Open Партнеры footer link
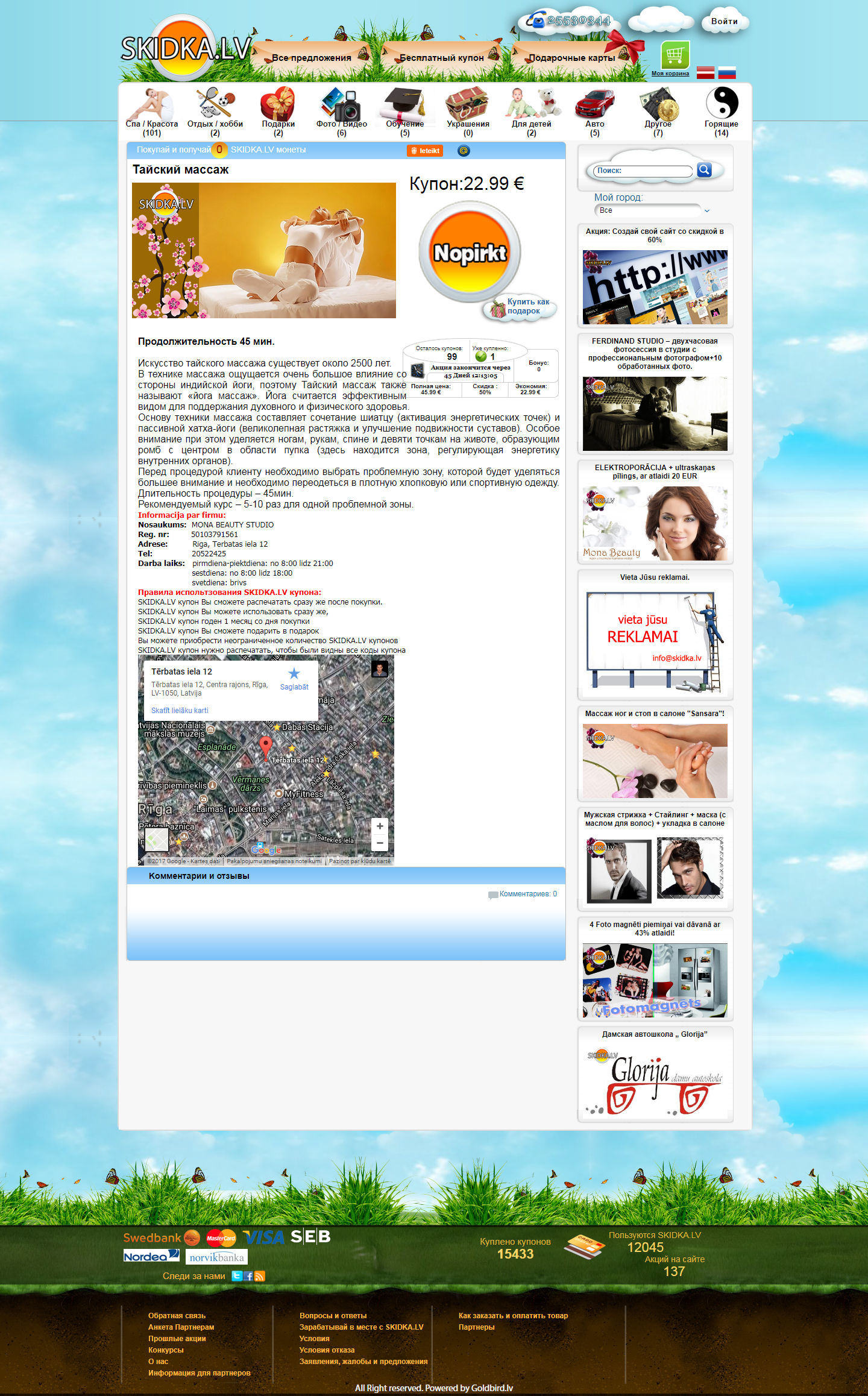Image resolution: width=868 pixels, height=1396 pixels. pos(477,1327)
